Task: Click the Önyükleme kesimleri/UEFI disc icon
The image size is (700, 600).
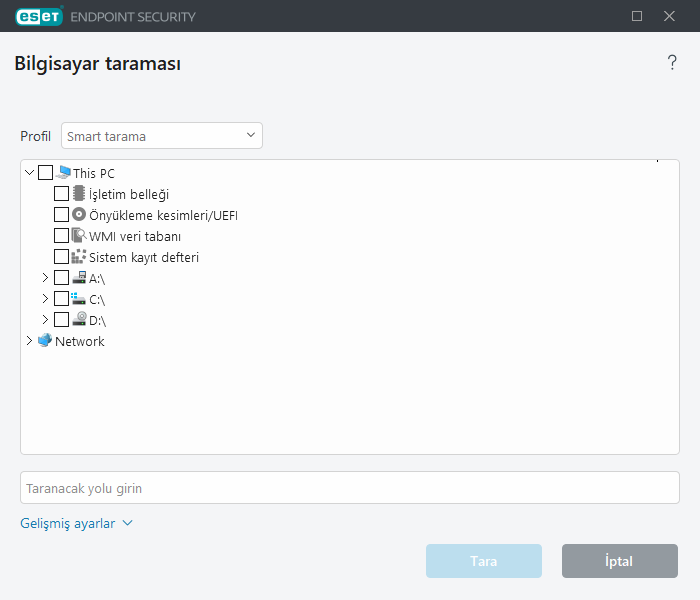Action: coord(79,215)
